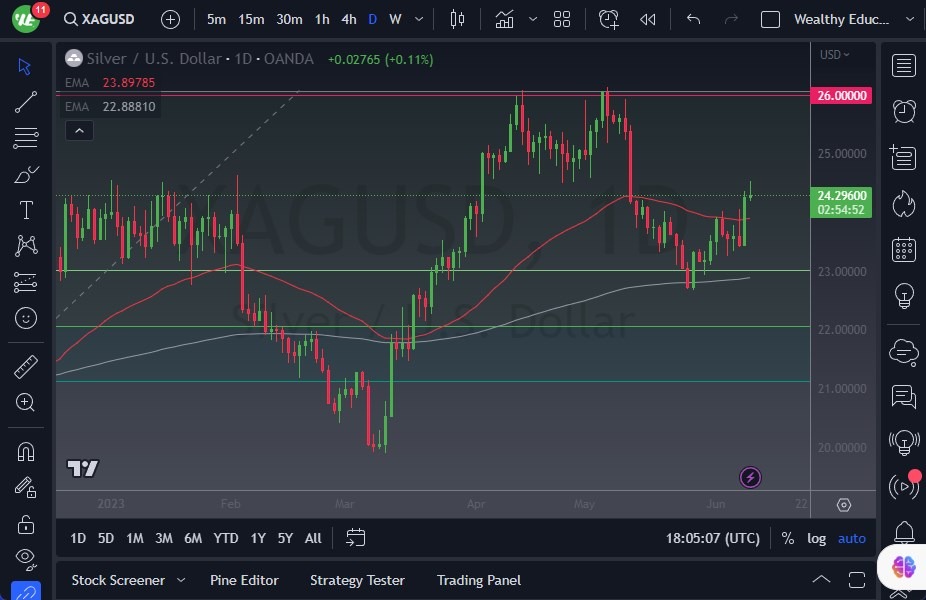This screenshot has height=600, width=926.
Task: Open chart settings gear on time axis
Action: [844, 505]
